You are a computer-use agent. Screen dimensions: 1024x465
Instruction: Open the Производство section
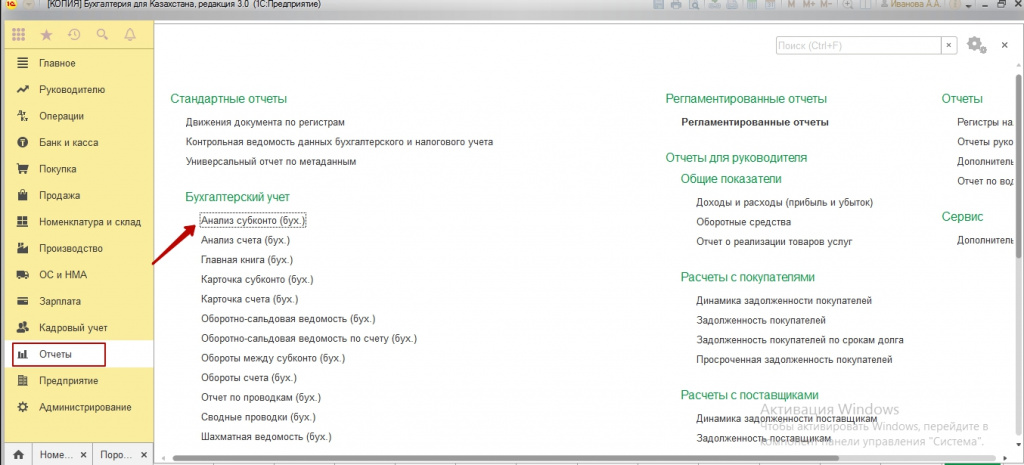77,248
